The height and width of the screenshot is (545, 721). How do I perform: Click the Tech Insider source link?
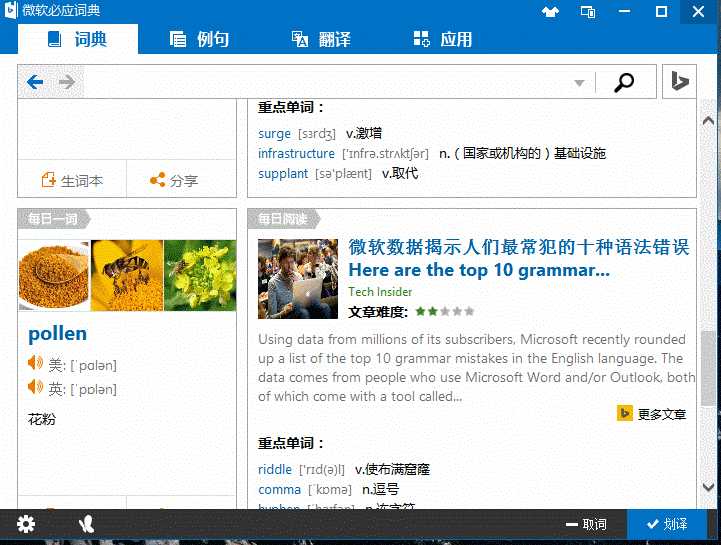coord(380,292)
